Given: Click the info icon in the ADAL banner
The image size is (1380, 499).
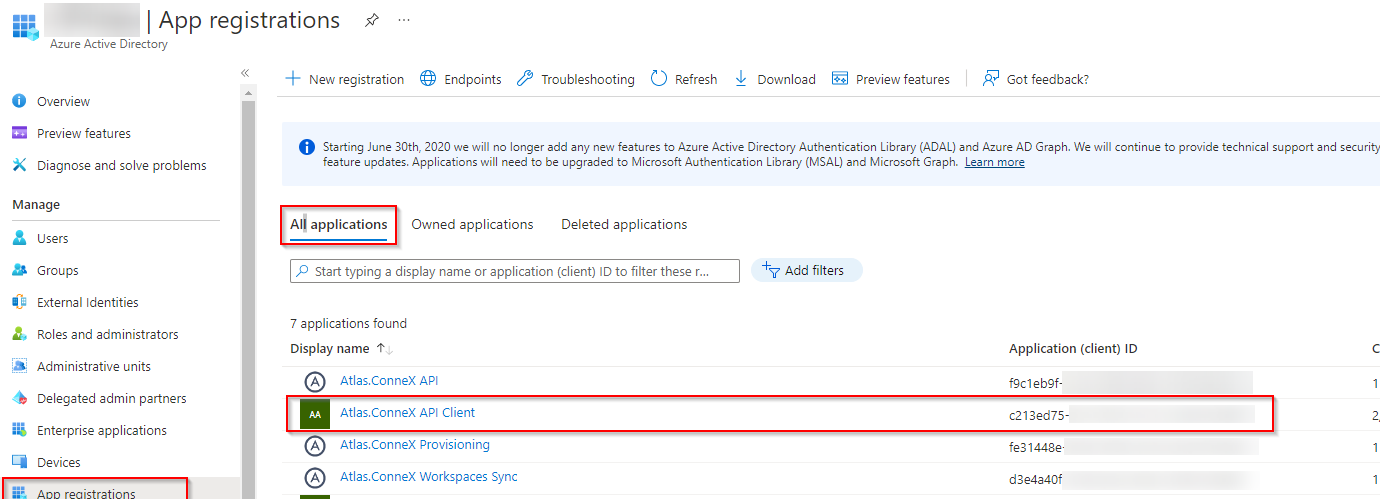Looking at the screenshot, I should pos(307,147).
